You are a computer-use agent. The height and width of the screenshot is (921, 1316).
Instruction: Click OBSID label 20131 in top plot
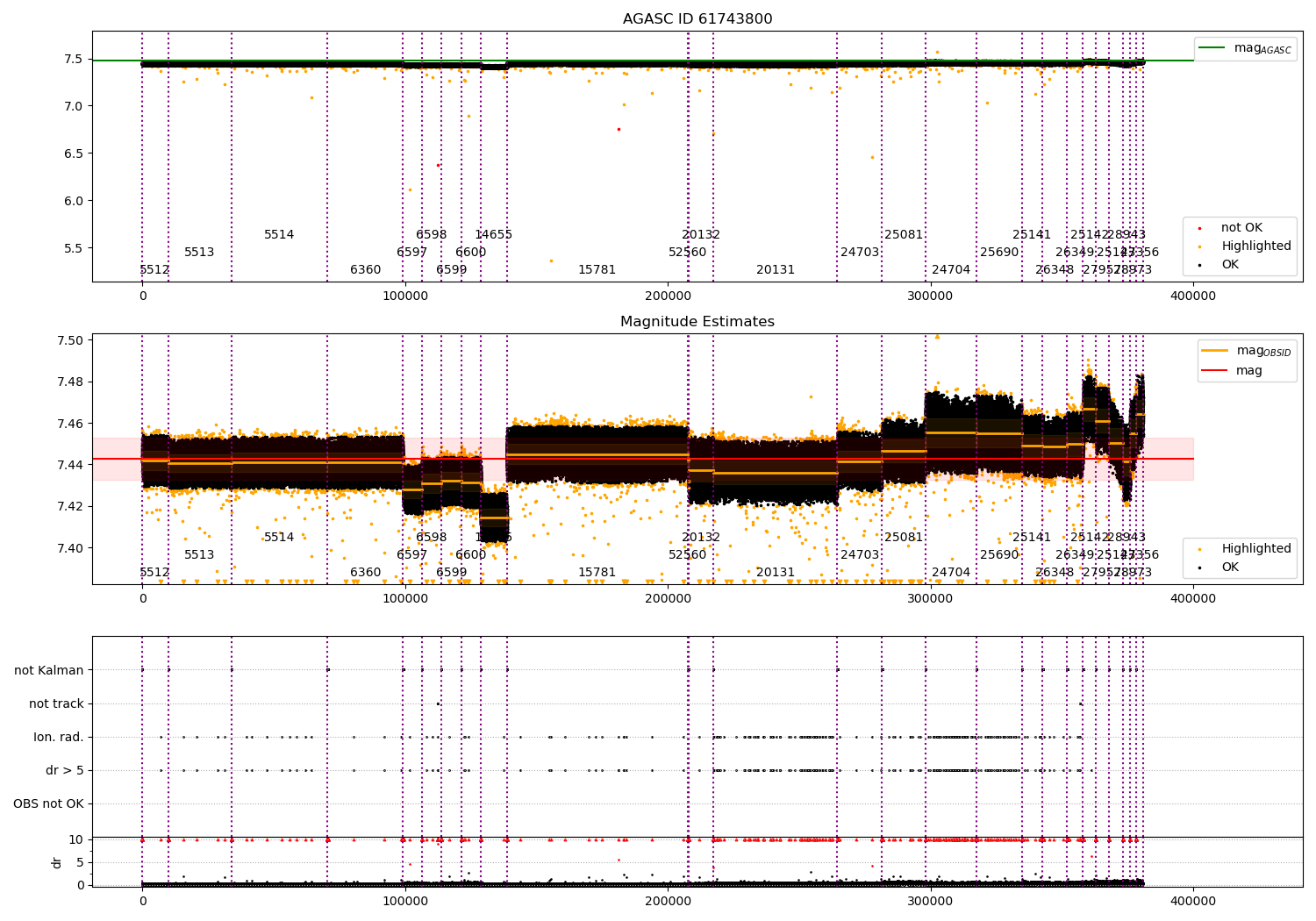776,269
